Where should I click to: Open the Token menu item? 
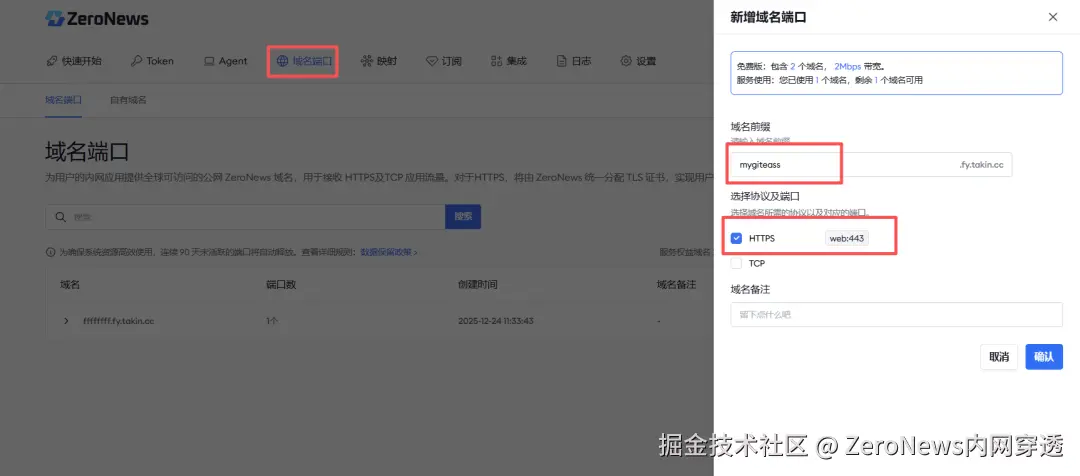pyautogui.click(x=152, y=61)
